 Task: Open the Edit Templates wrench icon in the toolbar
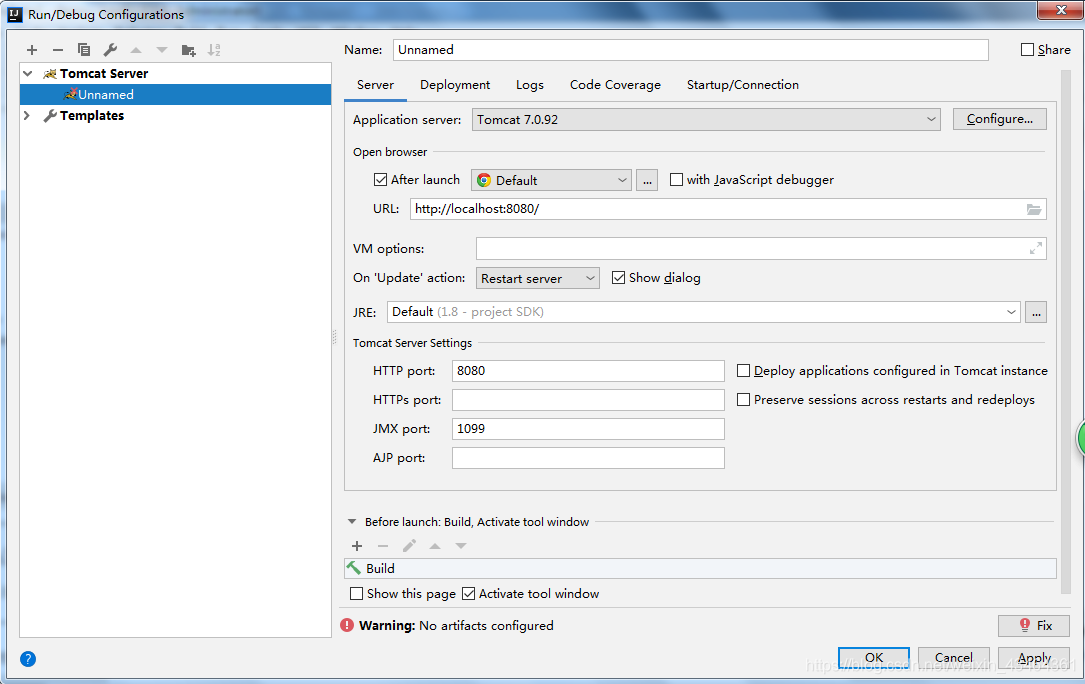110,50
